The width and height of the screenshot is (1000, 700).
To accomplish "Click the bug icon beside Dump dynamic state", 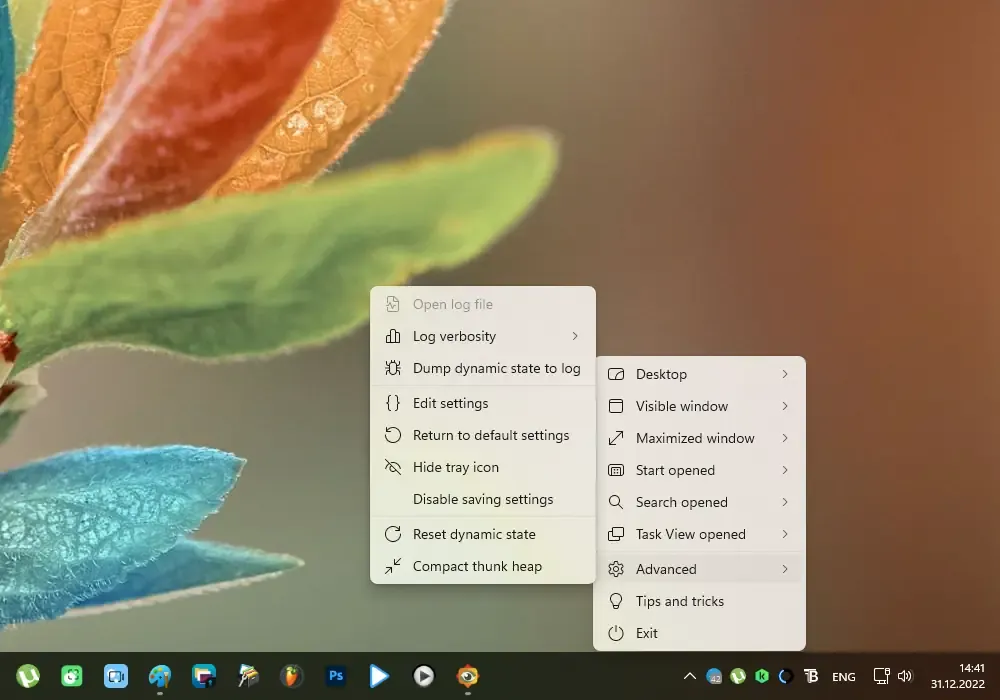I will point(393,368).
